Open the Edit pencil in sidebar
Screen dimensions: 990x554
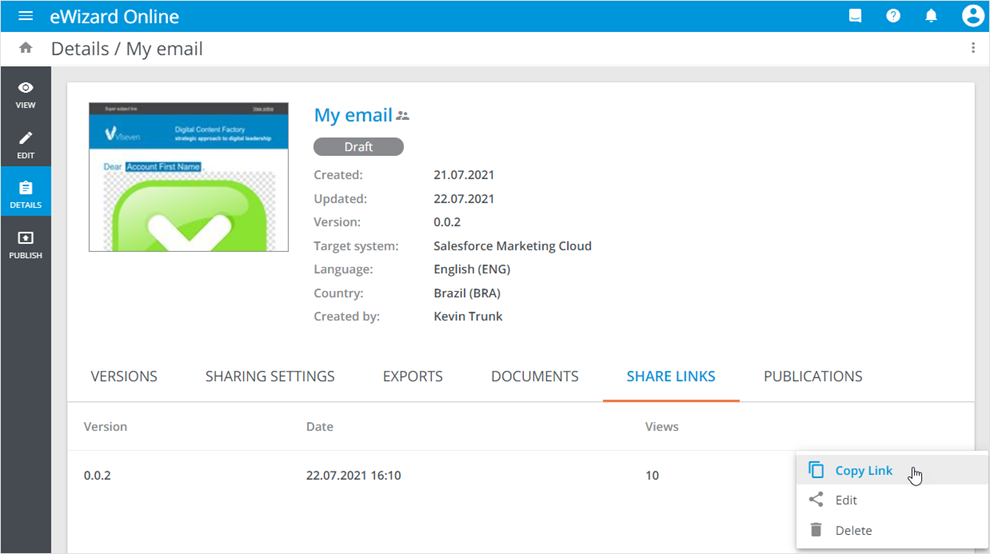coord(26,144)
